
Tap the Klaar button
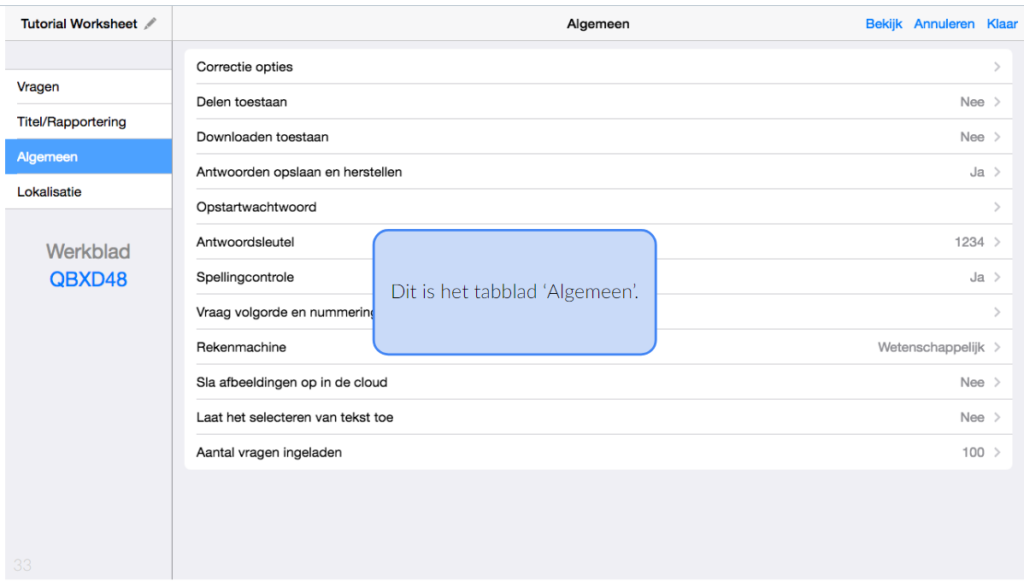(1002, 24)
